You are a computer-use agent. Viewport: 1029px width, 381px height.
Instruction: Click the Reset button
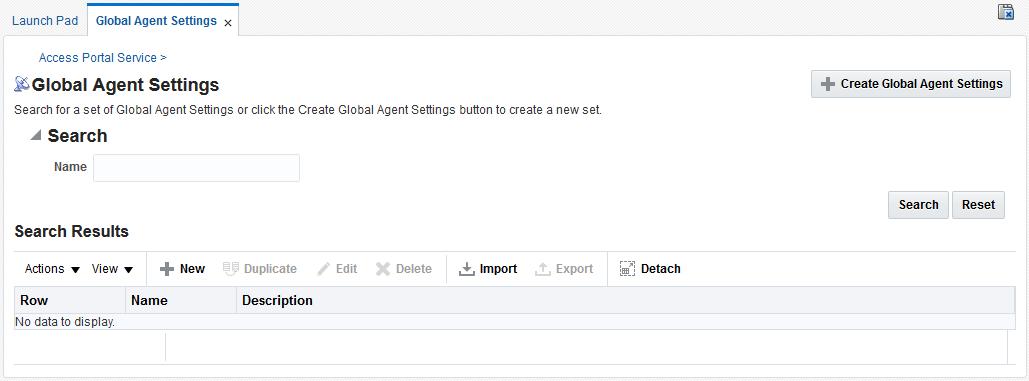tap(978, 205)
